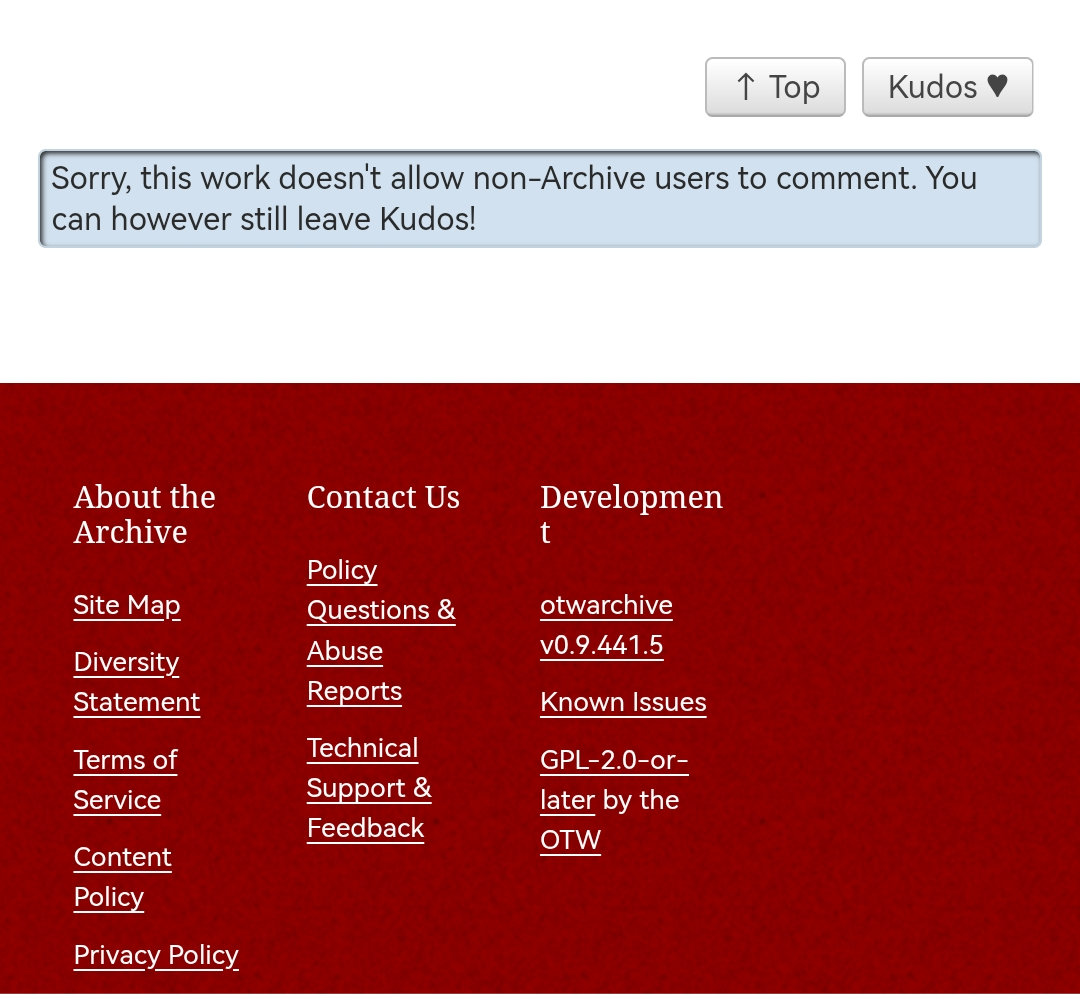View the Terms of Service
The width and height of the screenshot is (1080, 994).
pyautogui.click(x=125, y=780)
